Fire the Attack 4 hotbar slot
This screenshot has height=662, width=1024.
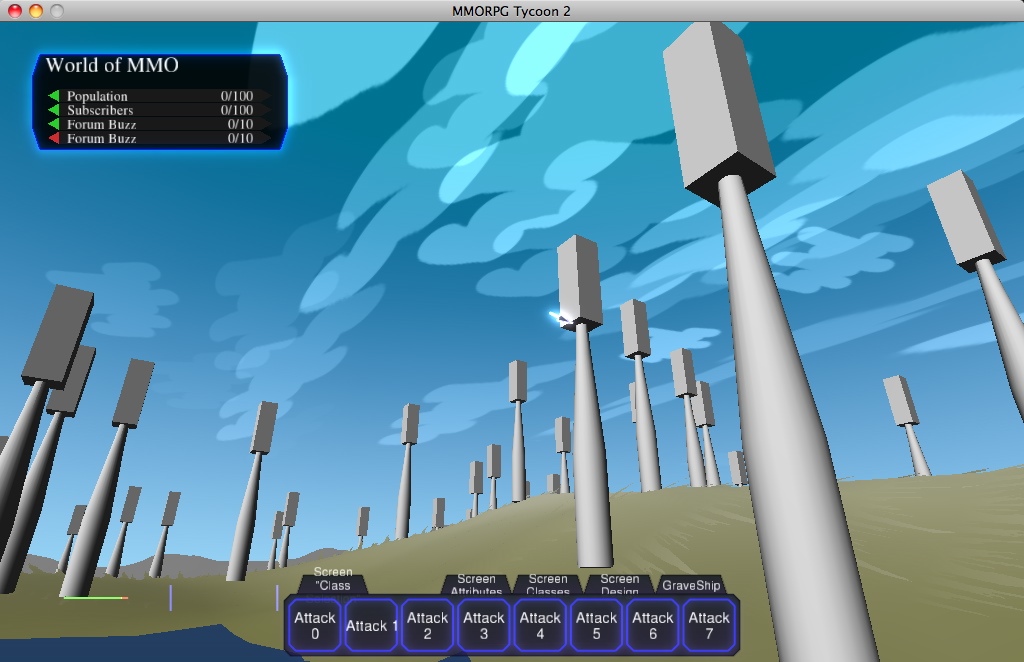click(540, 625)
